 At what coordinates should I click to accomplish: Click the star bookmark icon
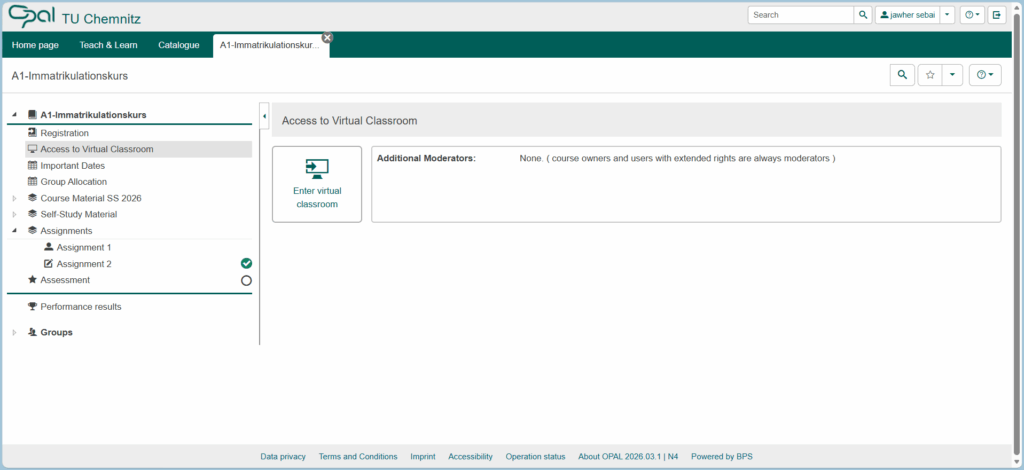(x=930, y=75)
